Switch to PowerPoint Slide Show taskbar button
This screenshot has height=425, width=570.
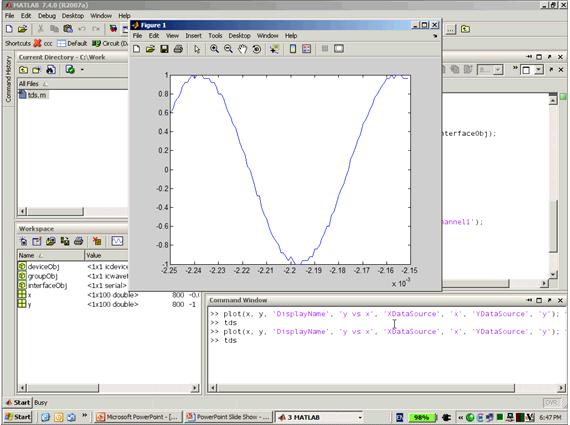pyautogui.click(x=228, y=417)
